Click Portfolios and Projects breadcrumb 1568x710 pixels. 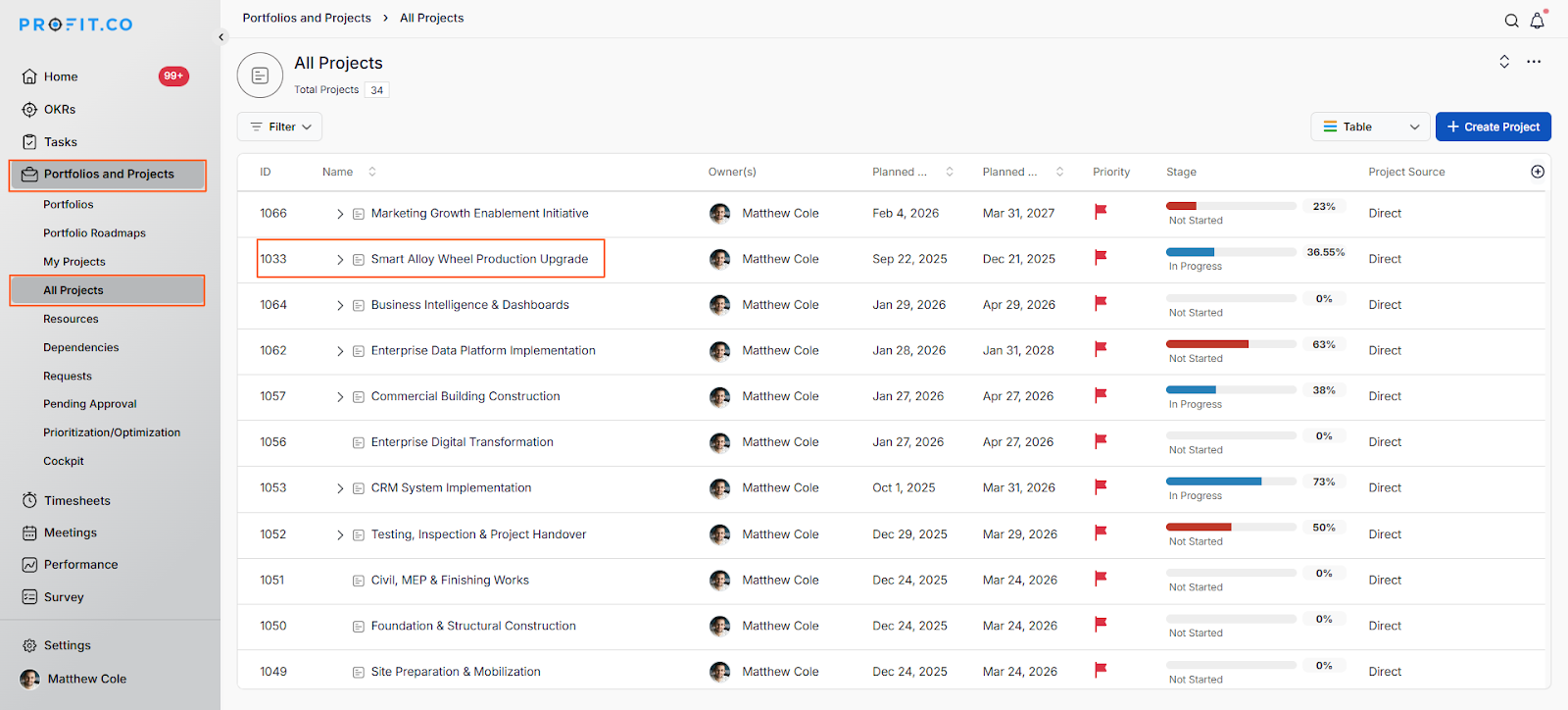tap(307, 18)
